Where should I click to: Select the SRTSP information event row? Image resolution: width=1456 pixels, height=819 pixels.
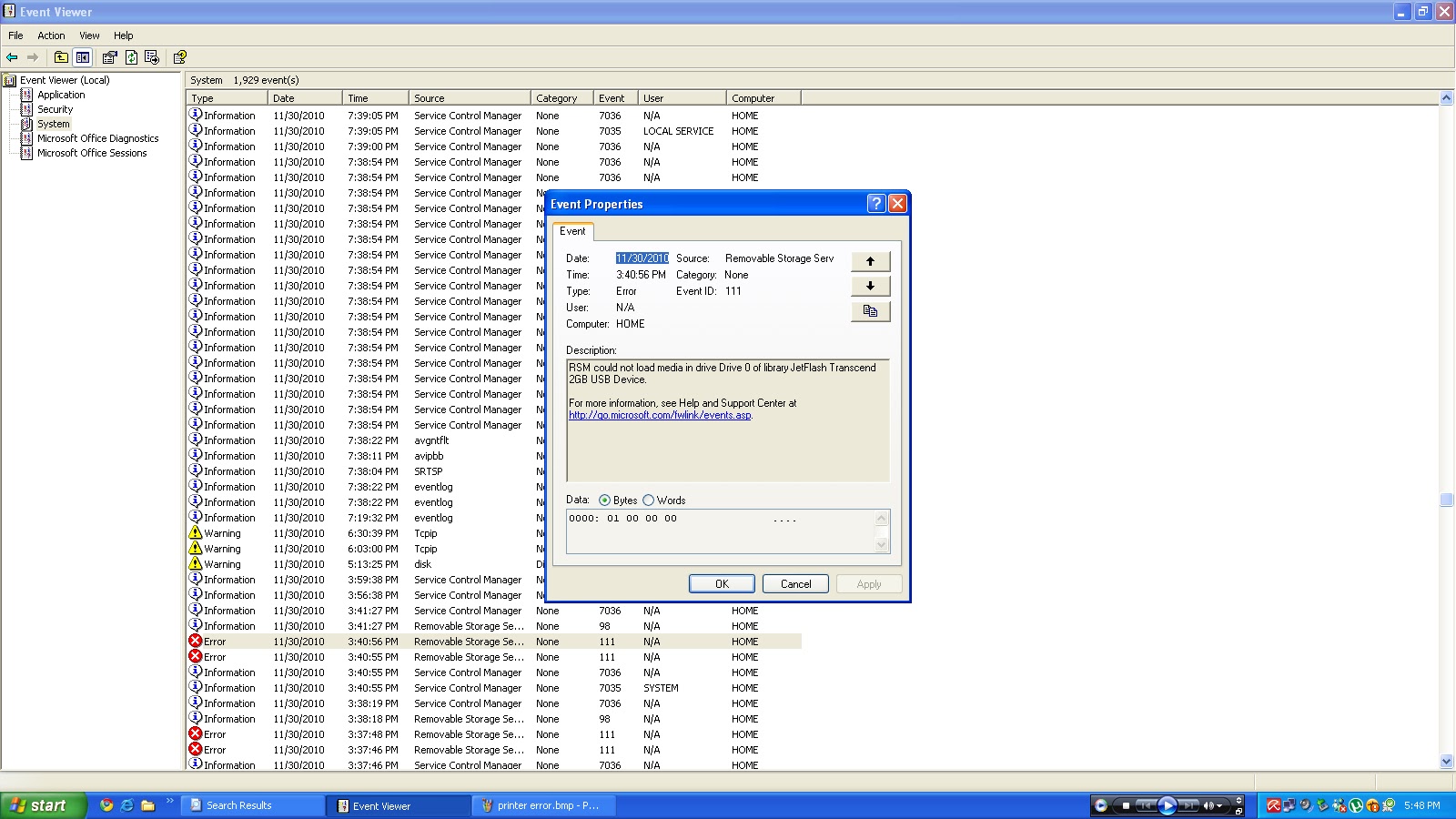[494, 471]
